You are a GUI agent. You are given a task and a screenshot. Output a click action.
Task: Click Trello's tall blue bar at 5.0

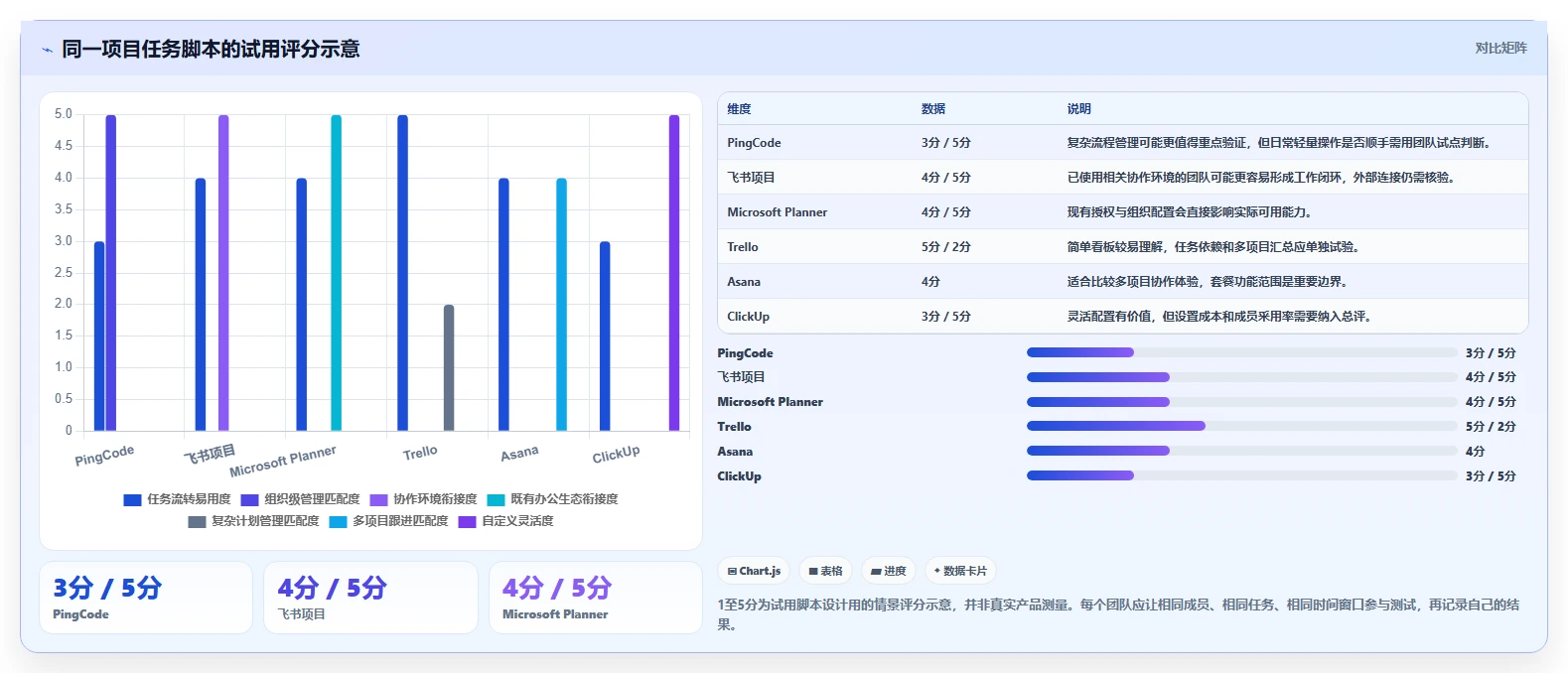402,273
